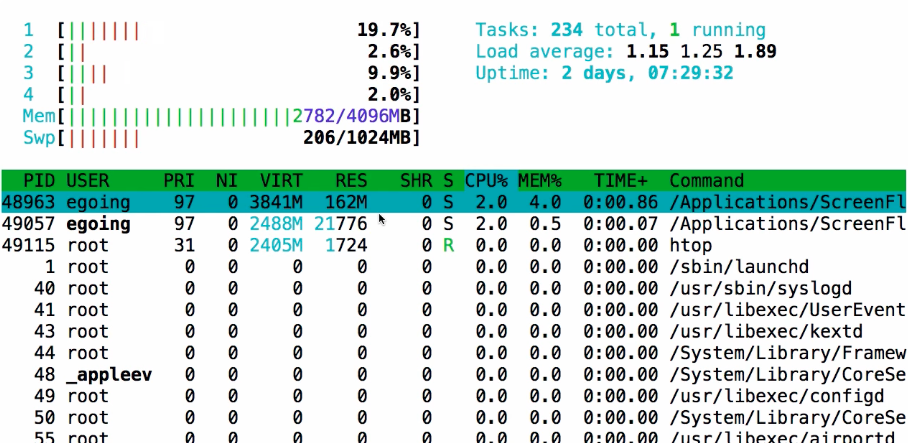Select the /usr/libexec/kextd process row
The width and height of the screenshot is (908, 443).
click(x=454, y=331)
